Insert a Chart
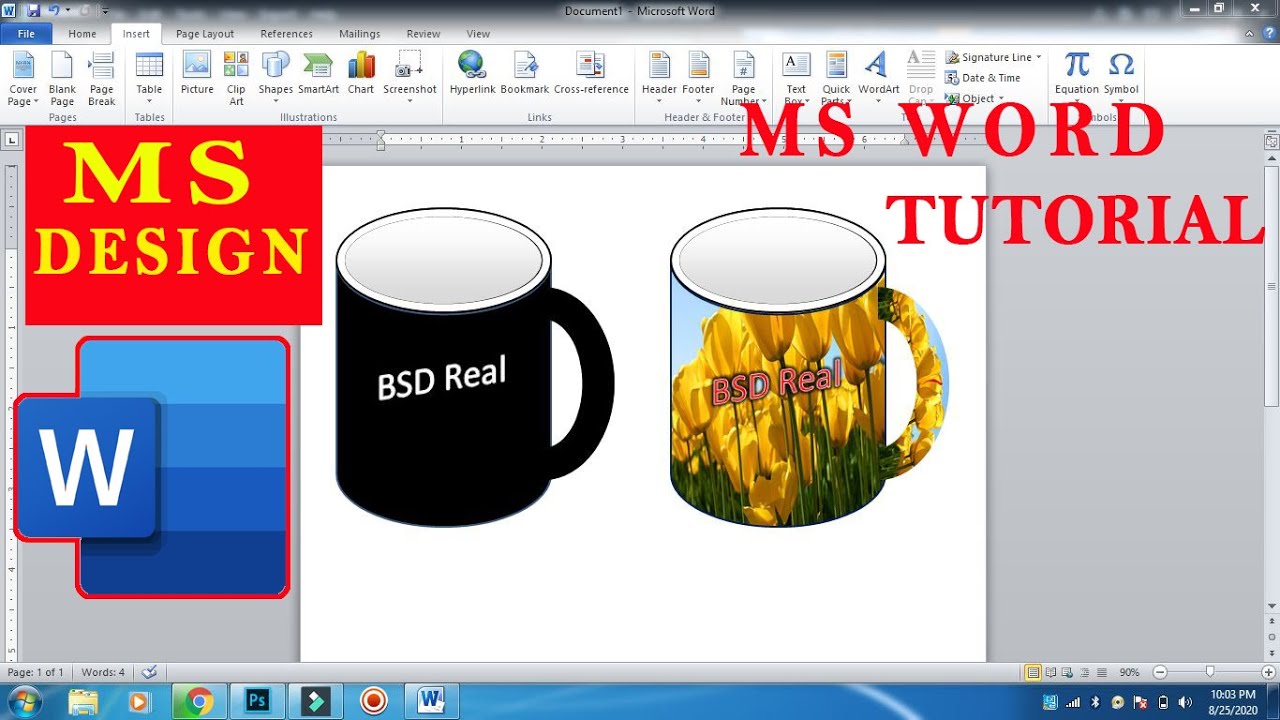 361,75
